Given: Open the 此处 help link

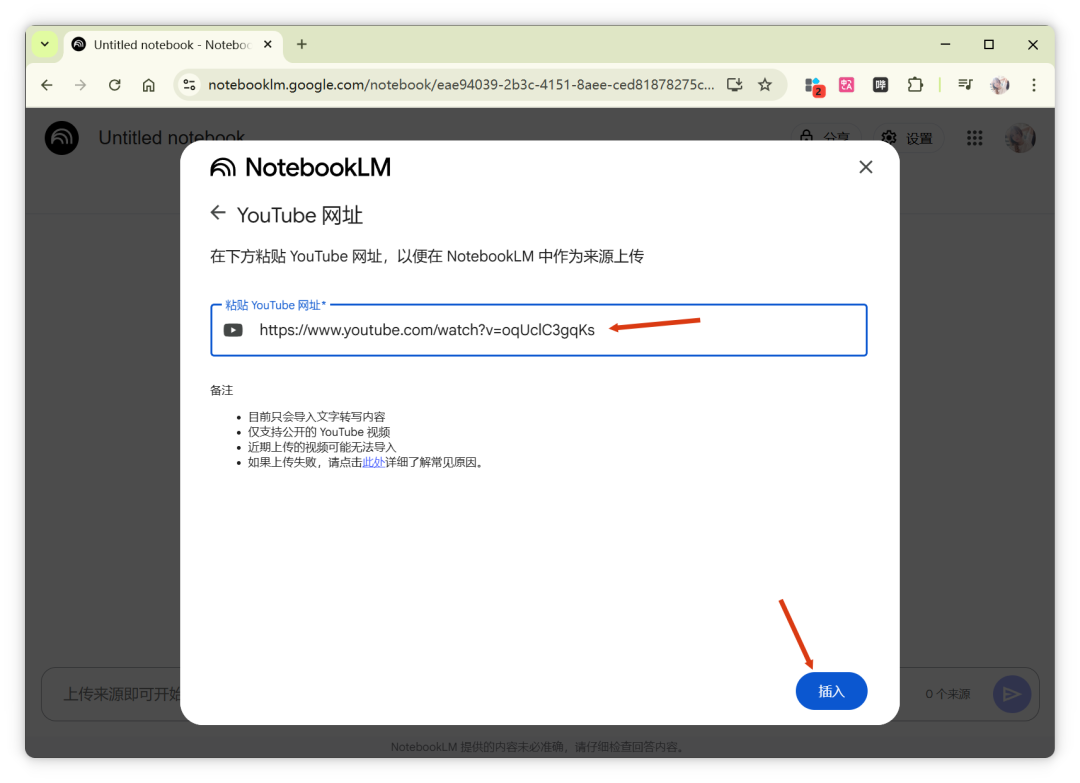Looking at the screenshot, I should coord(373,462).
